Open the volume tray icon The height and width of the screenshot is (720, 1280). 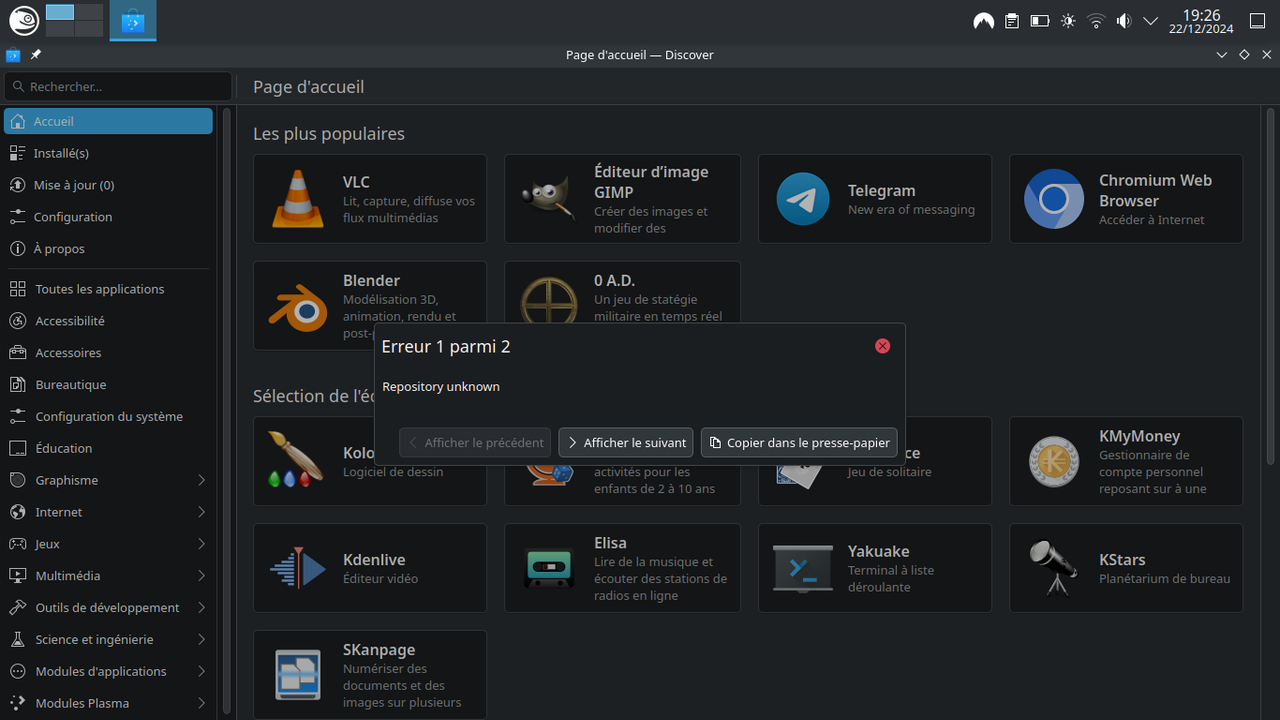click(x=1123, y=20)
